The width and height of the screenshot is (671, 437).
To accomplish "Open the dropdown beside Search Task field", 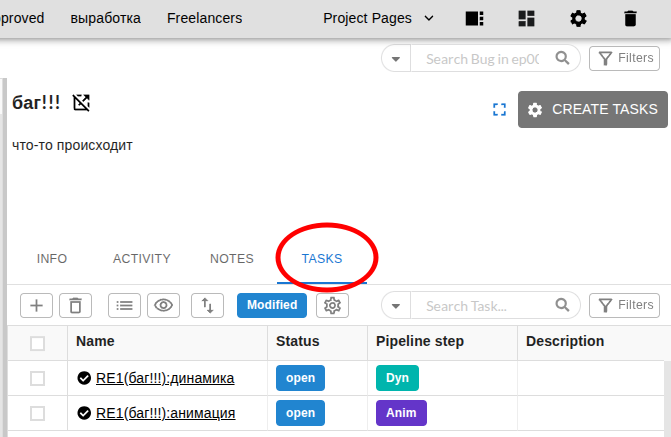I will tap(396, 306).
